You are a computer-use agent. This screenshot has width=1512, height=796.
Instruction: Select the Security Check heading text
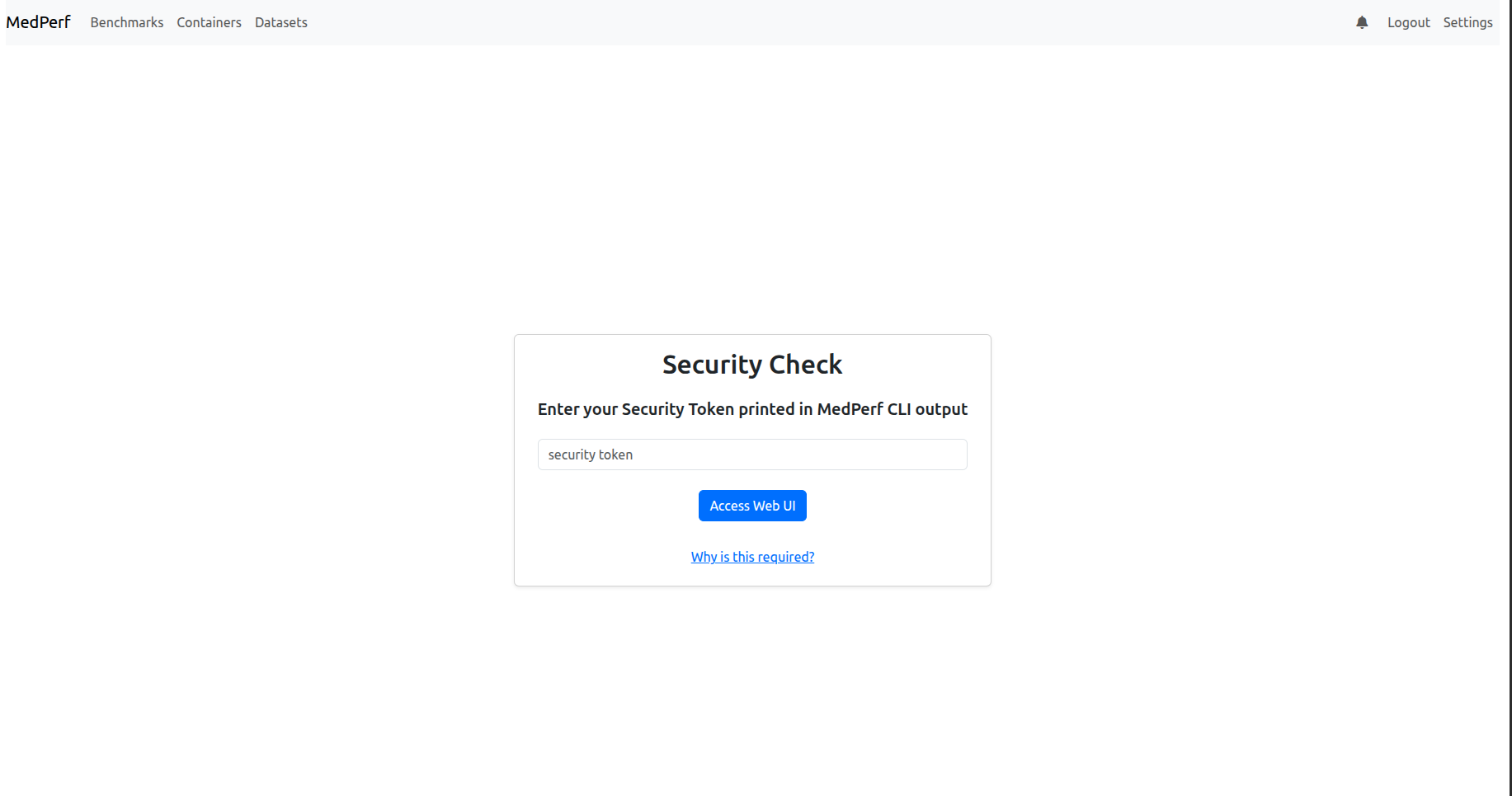coord(752,365)
